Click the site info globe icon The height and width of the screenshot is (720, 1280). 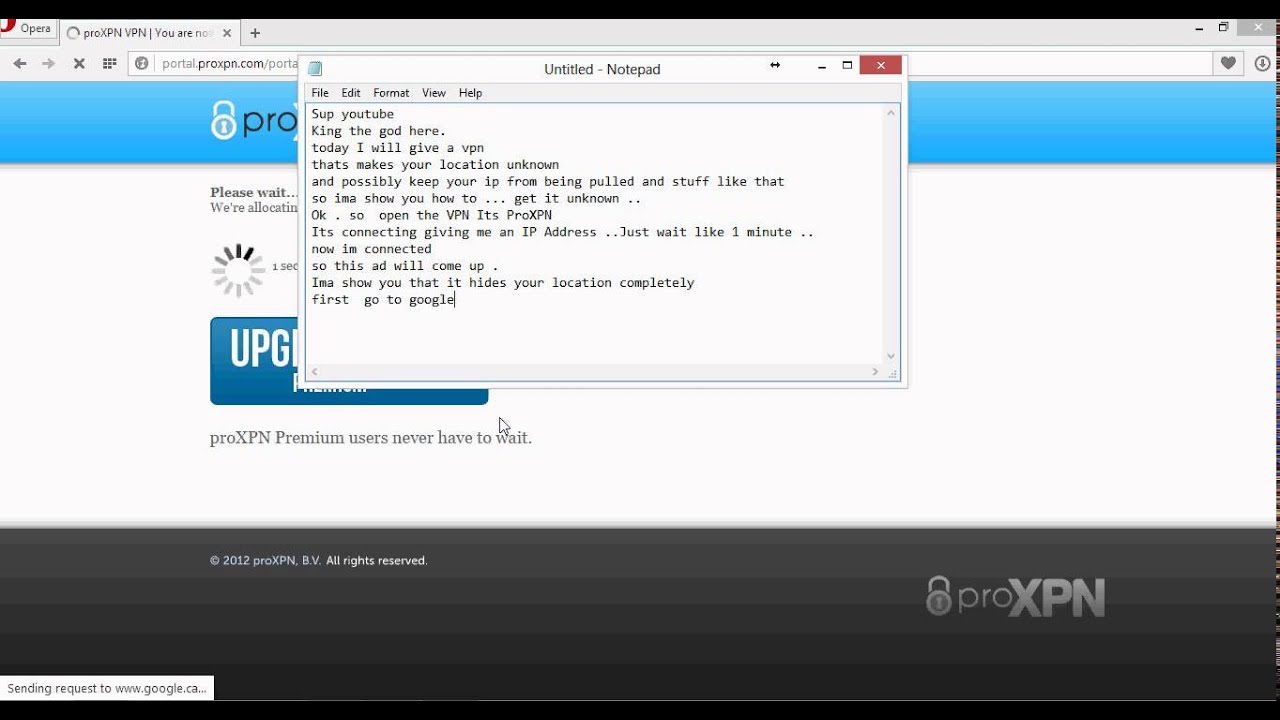[x=142, y=63]
